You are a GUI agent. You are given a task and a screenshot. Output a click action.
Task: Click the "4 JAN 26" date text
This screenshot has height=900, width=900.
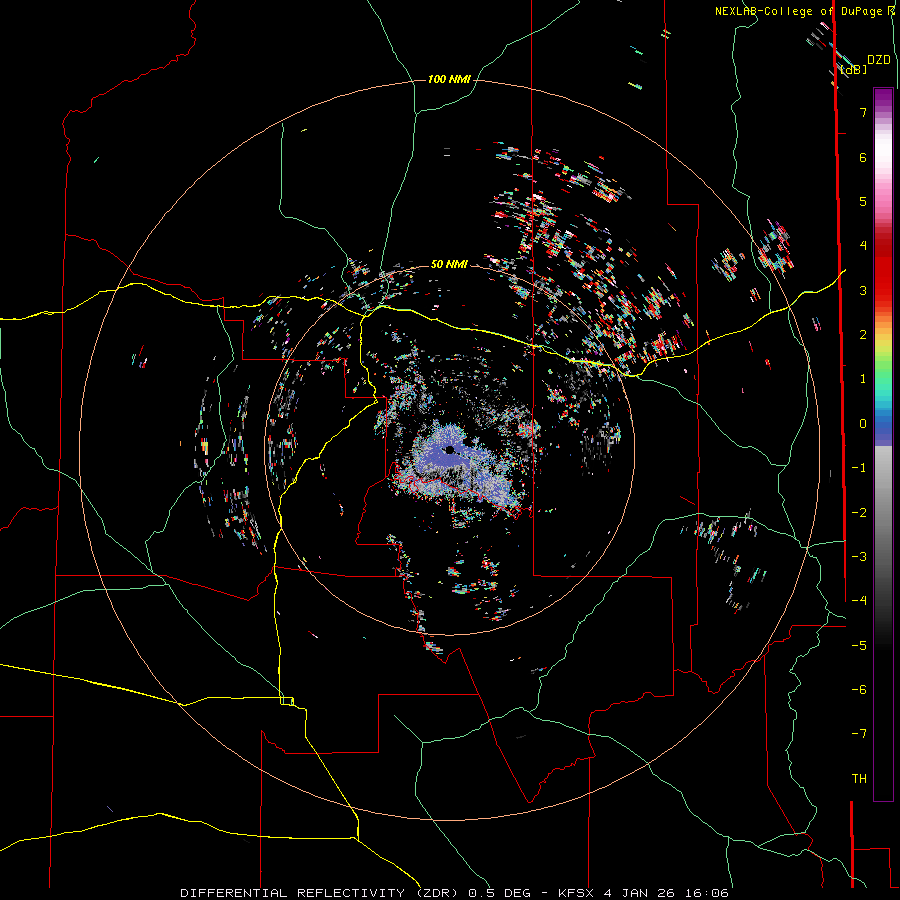click(640, 893)
